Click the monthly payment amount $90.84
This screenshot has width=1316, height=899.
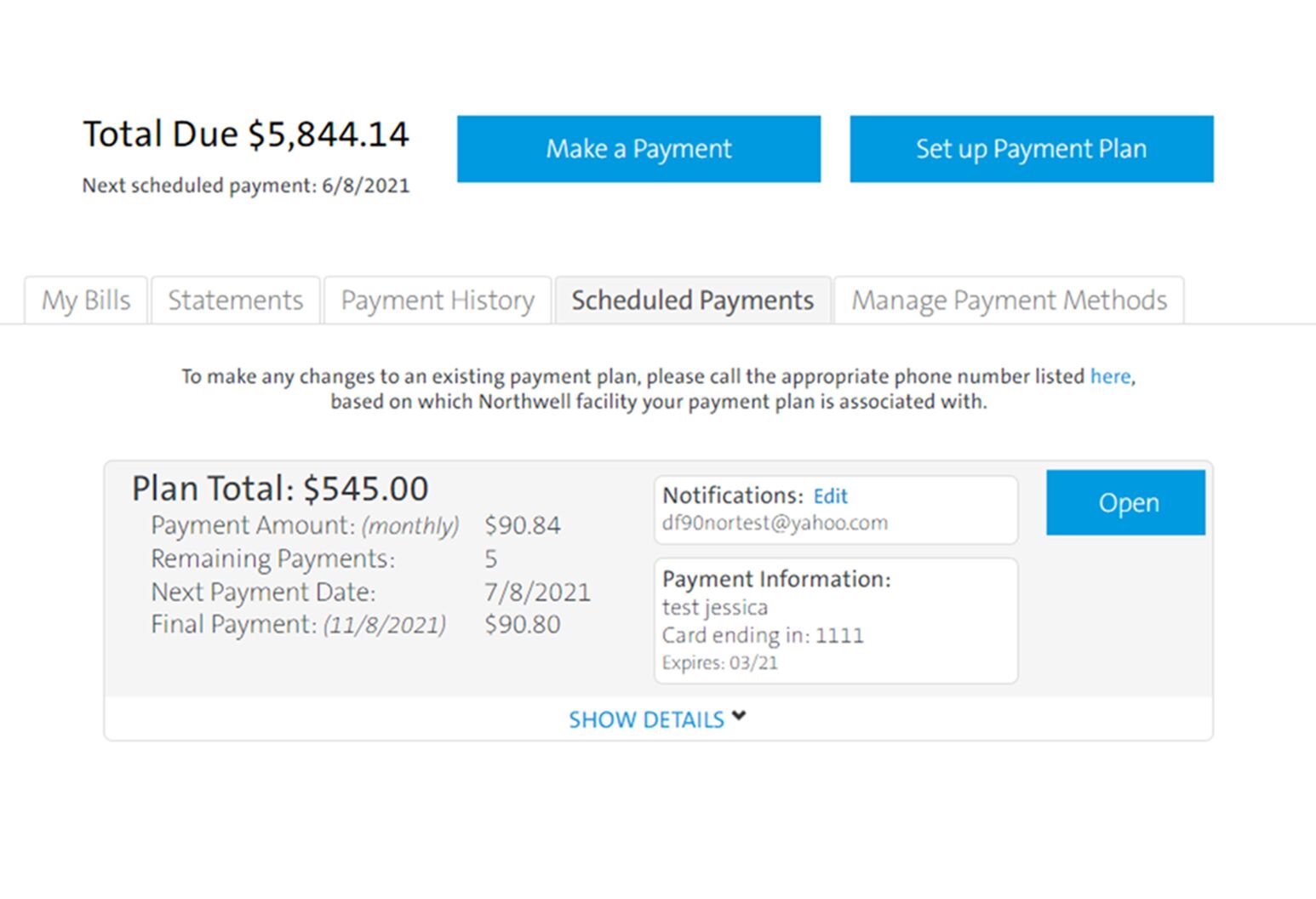coord(522,525)
